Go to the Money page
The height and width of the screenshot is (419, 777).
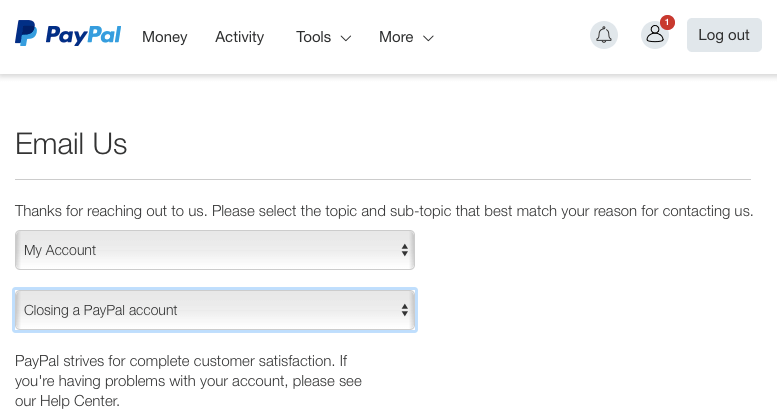coord(164,37)
